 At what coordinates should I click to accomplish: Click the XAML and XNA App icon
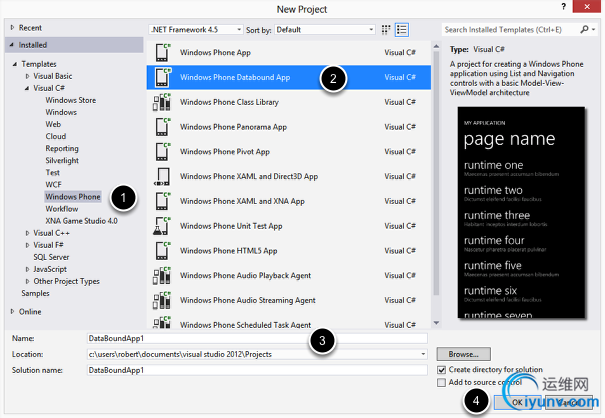162,201
